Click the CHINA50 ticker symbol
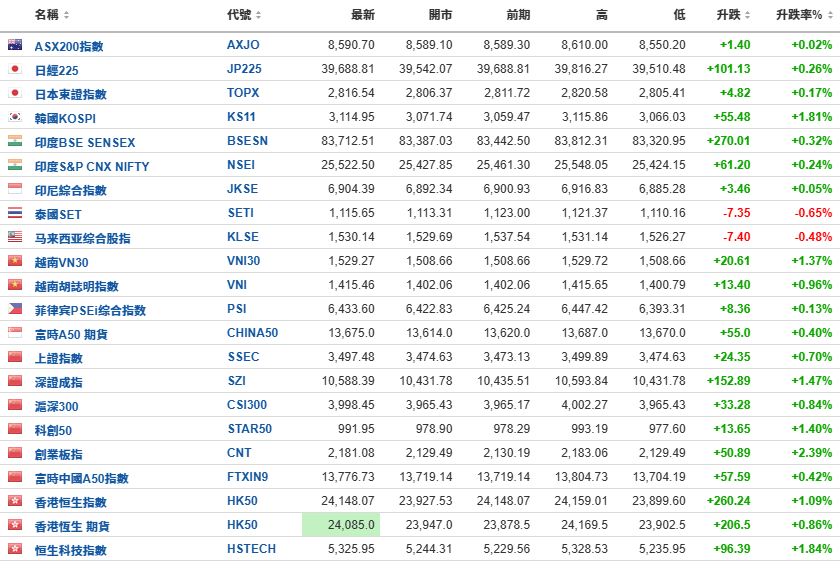Viewport: 840px width, 562px height. pyautogui.click(x=252, y=333)
